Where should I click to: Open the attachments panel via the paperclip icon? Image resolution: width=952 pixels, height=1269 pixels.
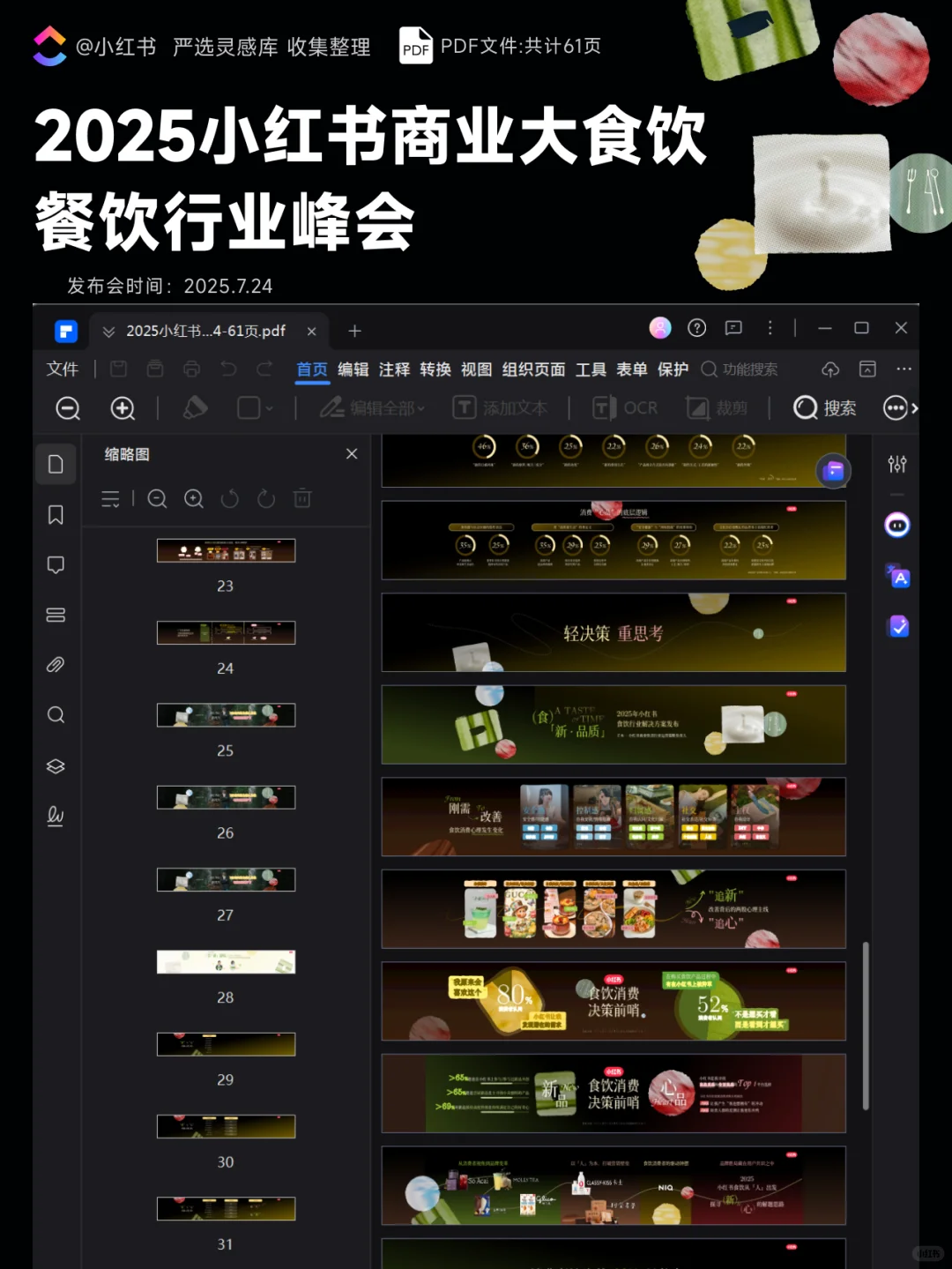coord(56,664)
